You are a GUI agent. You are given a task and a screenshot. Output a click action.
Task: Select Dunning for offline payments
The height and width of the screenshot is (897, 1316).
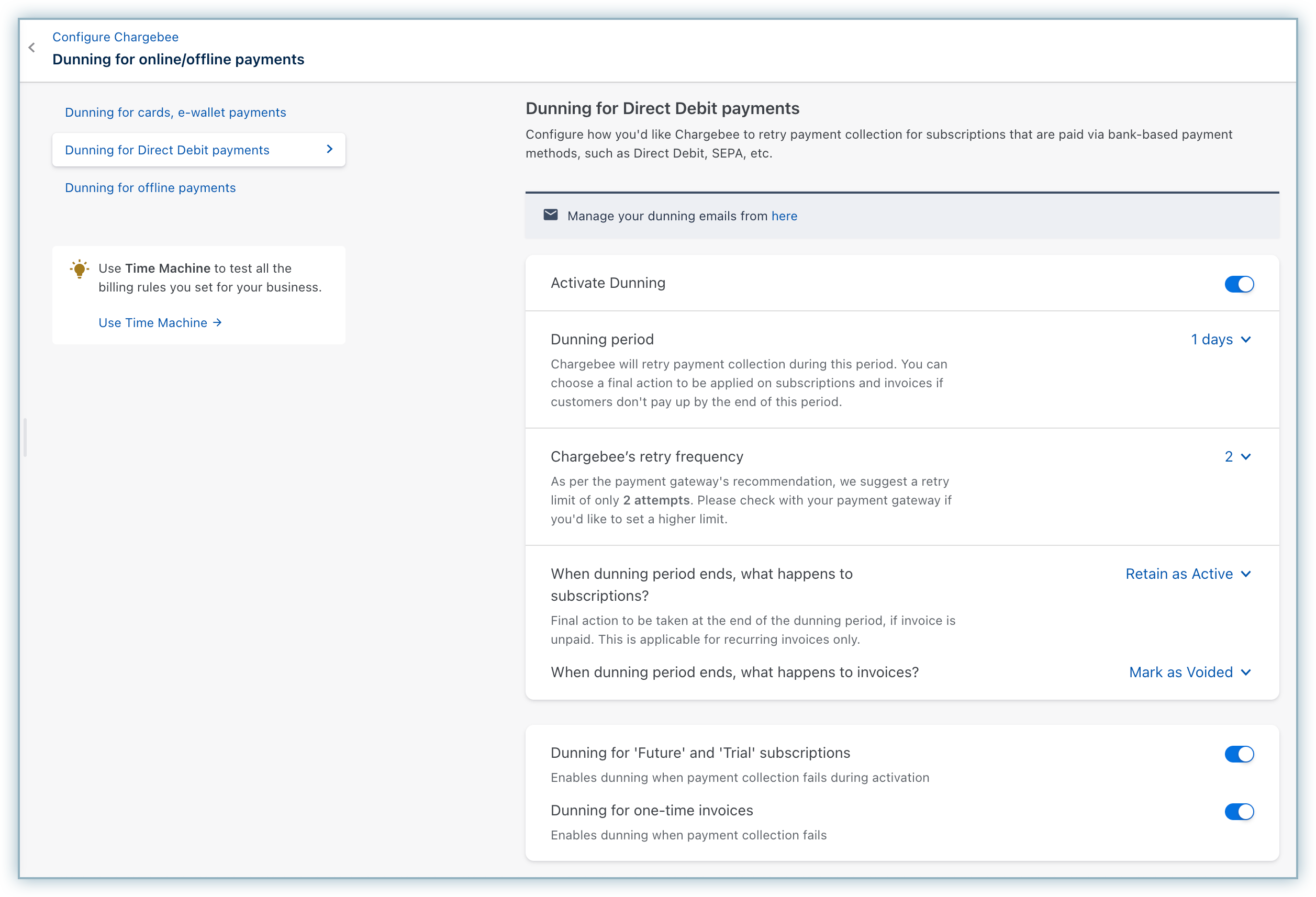point(150,188)
